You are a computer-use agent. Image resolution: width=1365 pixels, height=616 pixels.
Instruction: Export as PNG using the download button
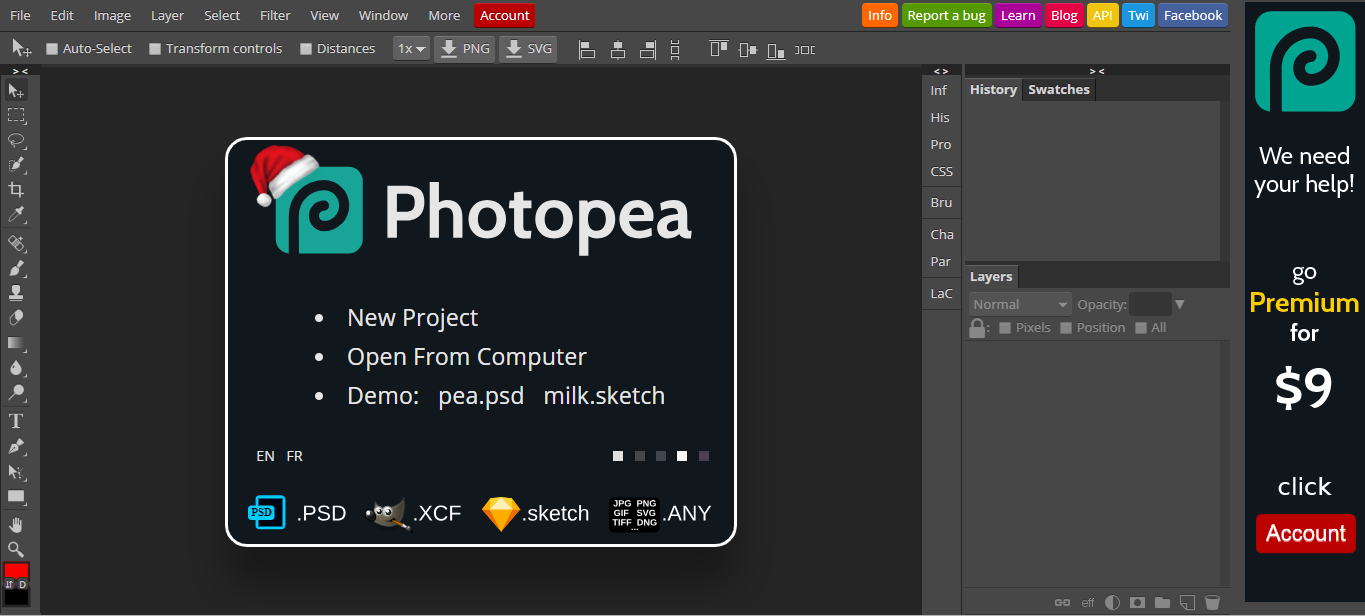(465, 48)
